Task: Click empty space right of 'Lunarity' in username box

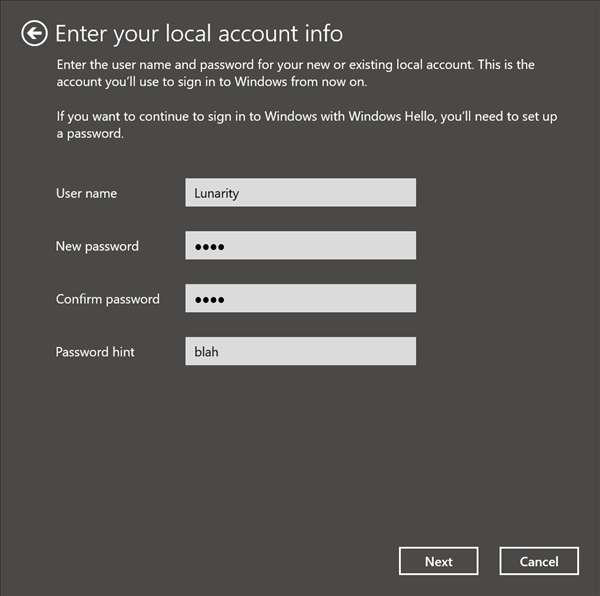Action: (340, 193)
